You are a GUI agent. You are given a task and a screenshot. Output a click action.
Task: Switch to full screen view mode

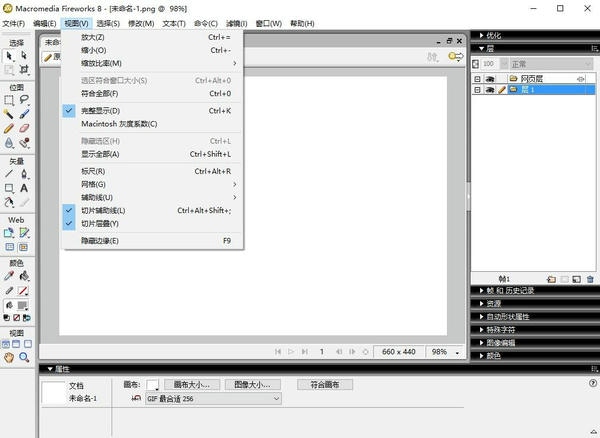(x=28, y=344)
